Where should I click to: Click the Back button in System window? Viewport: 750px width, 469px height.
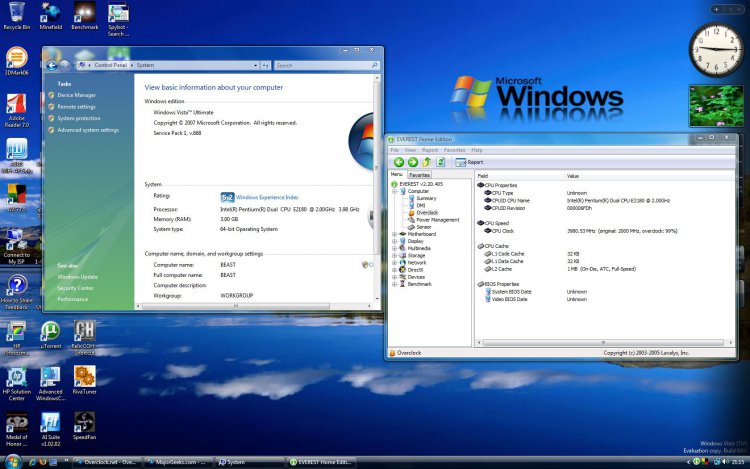pos(52,65)
